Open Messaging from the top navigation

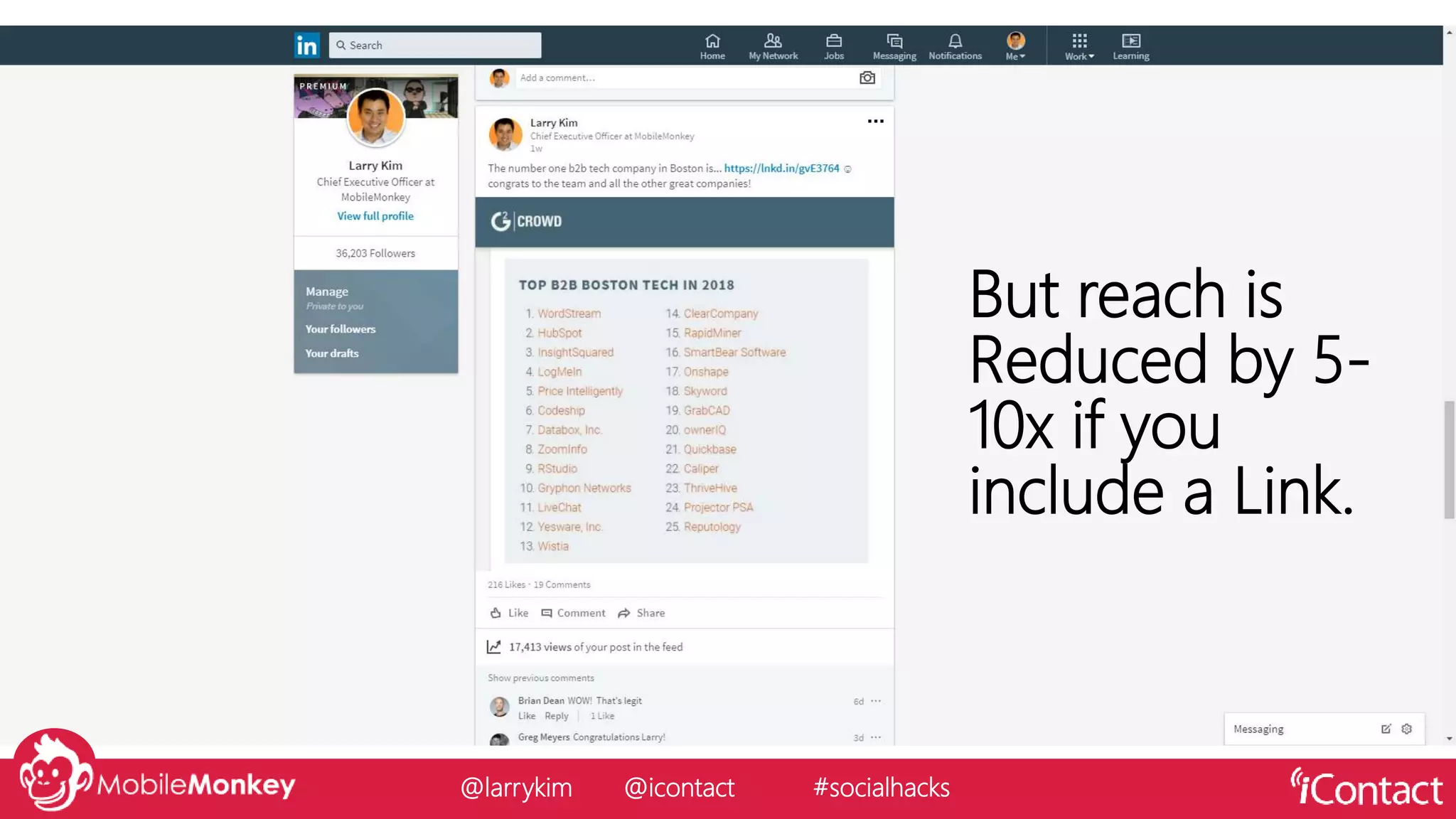pos(894,47)
